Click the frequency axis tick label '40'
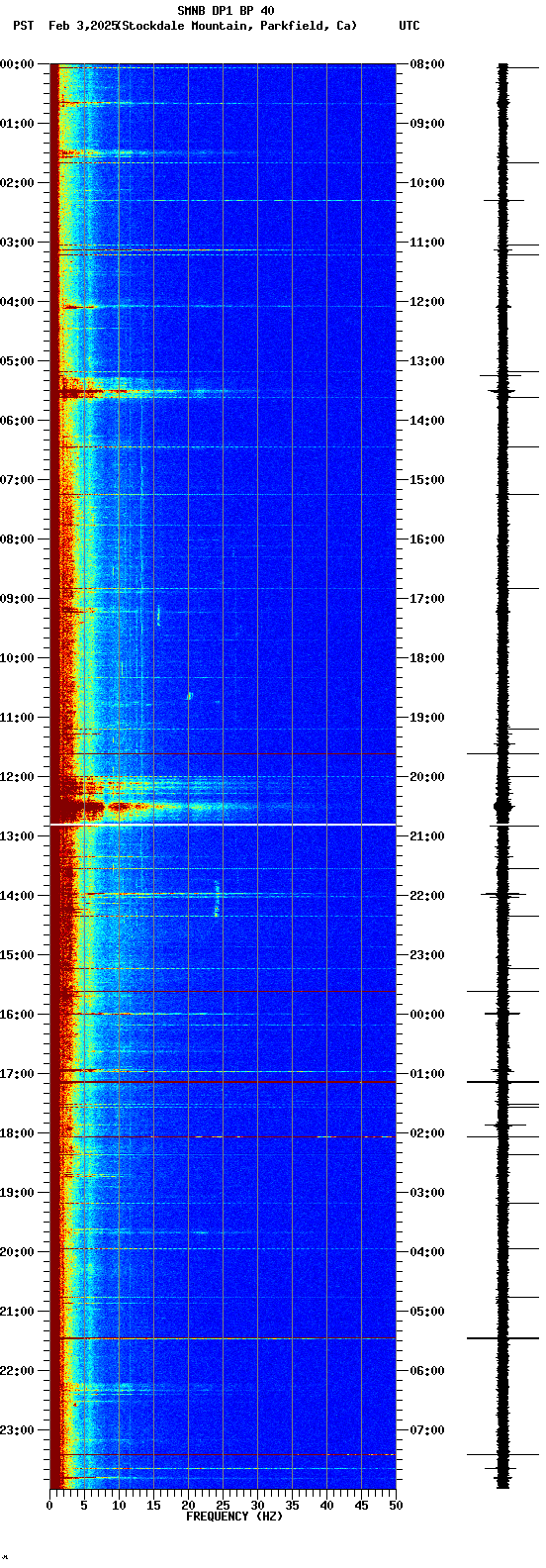 (326, 1506)
